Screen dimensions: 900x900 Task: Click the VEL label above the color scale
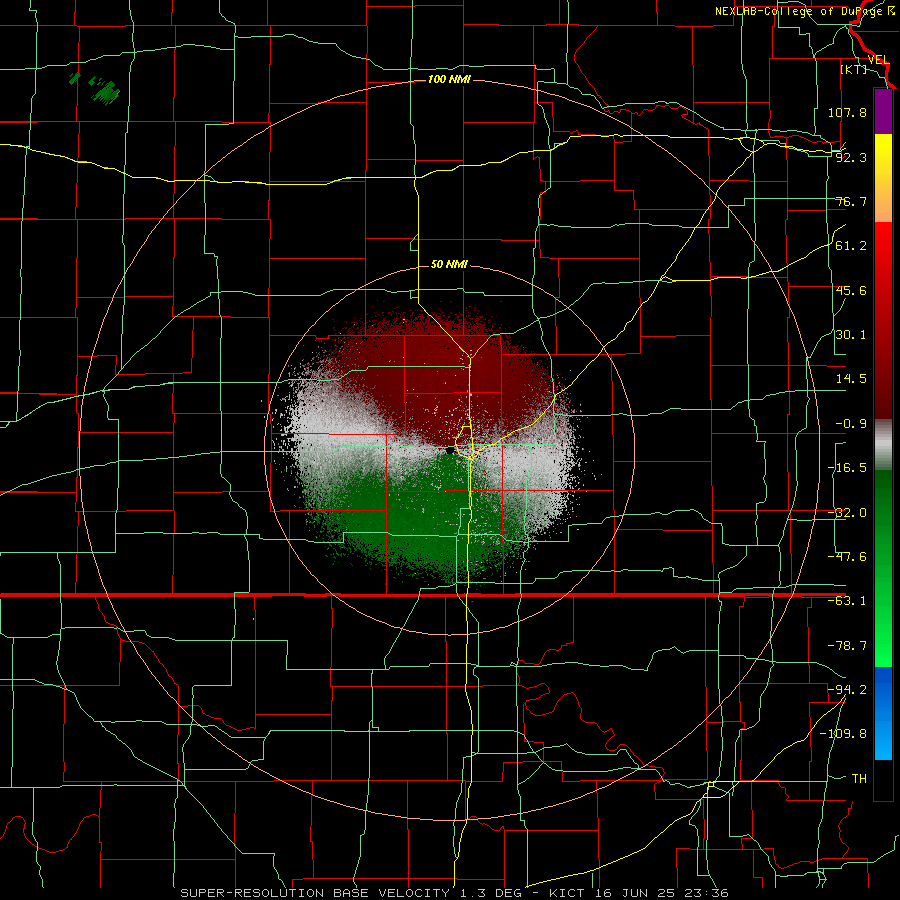(x=878, y=60)
